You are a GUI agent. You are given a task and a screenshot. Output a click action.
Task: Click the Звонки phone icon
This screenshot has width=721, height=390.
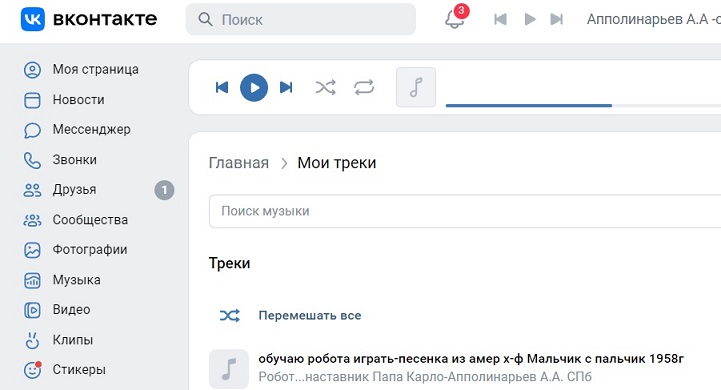32,160
